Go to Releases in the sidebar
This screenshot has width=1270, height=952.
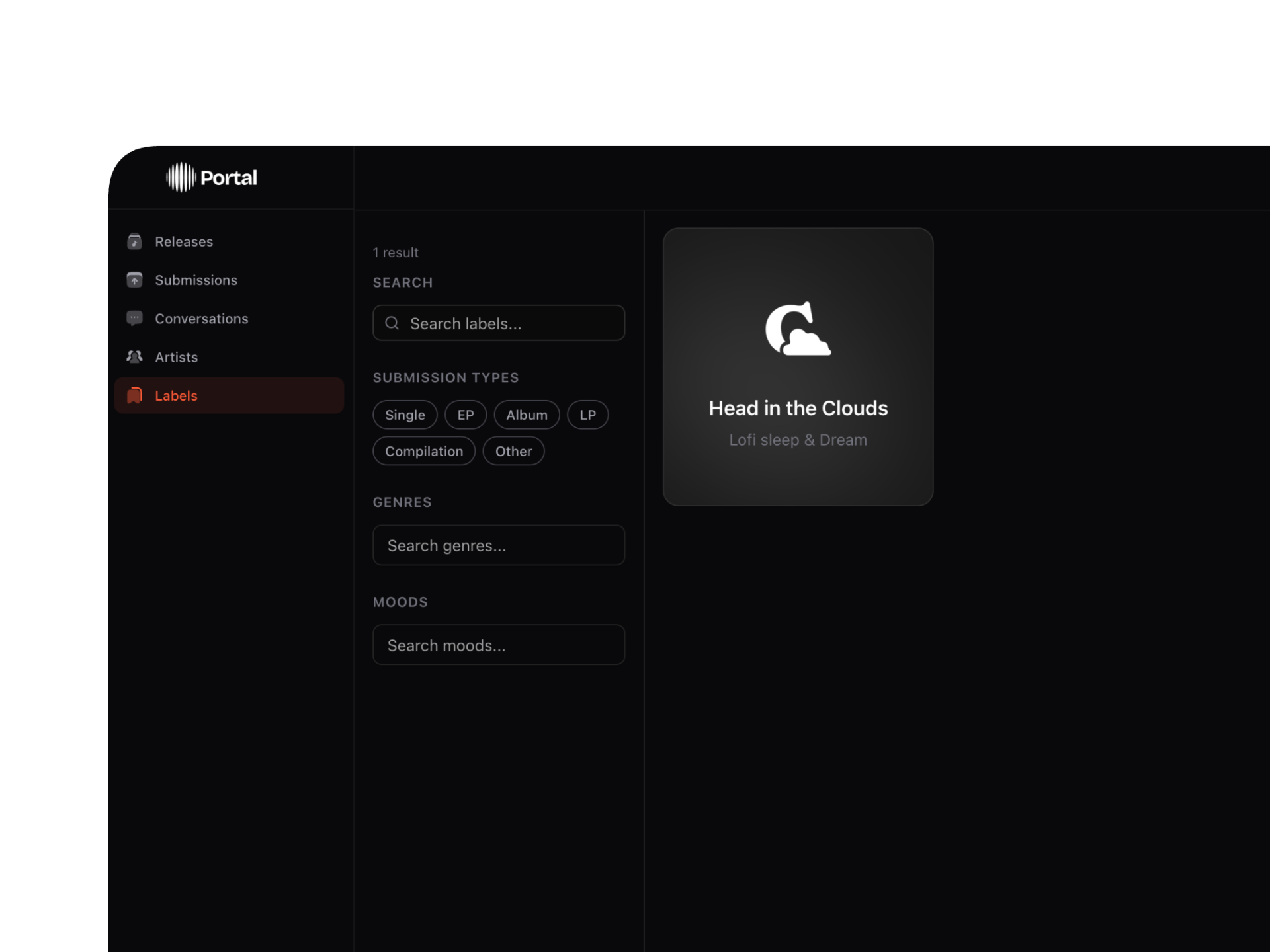184,241
